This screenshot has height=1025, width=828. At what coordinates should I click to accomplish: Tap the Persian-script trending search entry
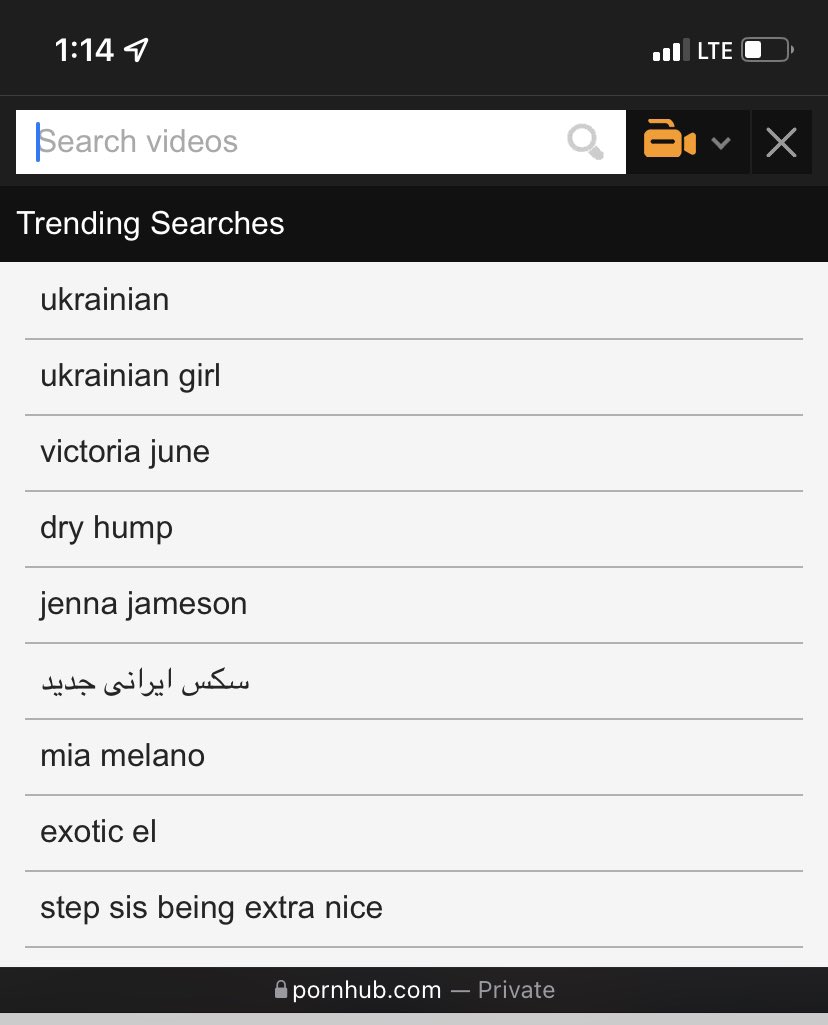tap(145, 681)
